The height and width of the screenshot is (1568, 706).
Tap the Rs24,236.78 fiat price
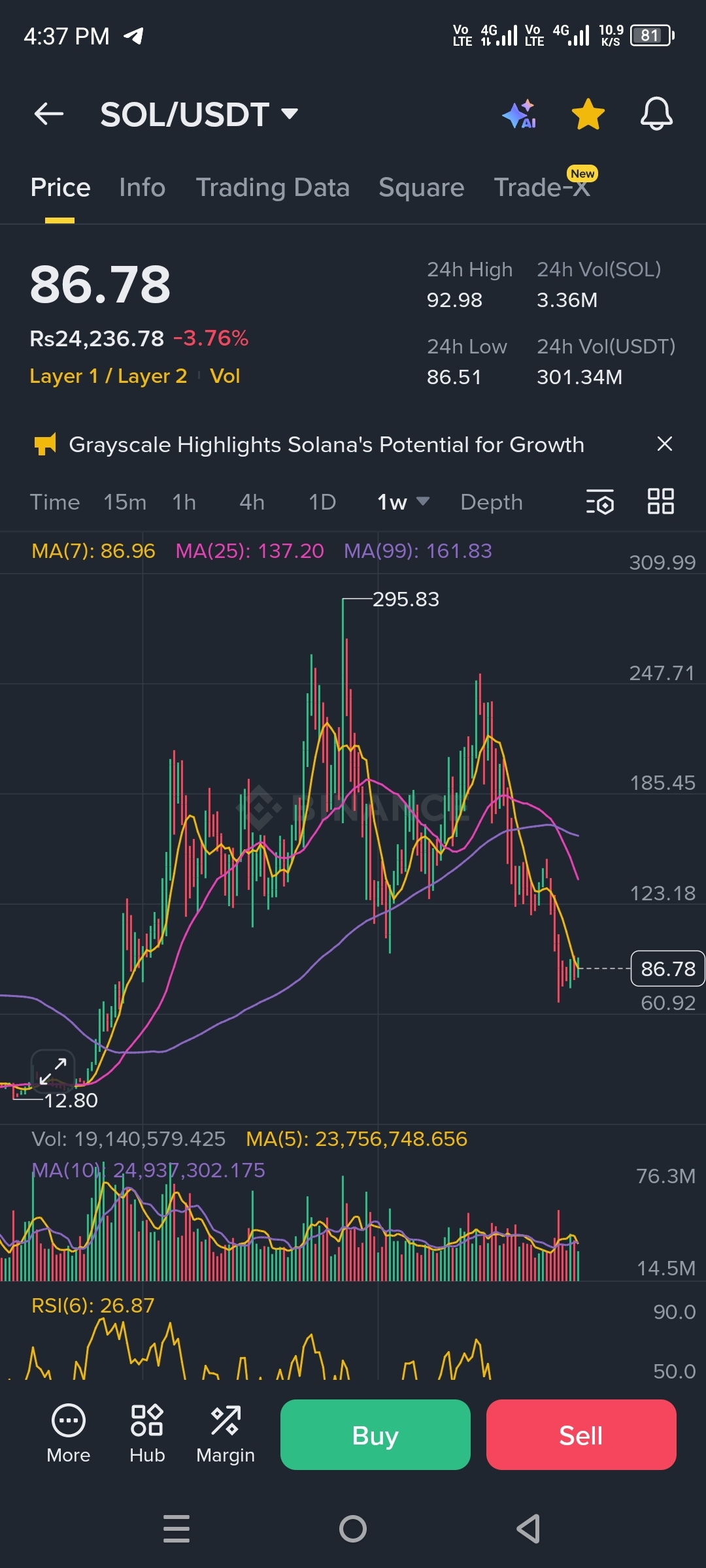click(x=97, y=338)
